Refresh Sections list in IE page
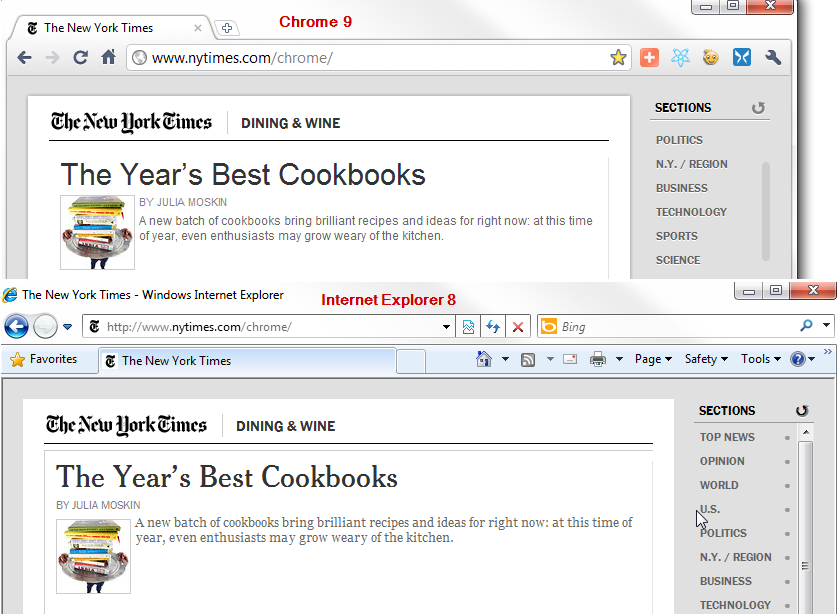The image size is (837, 615). coord(802,411)
